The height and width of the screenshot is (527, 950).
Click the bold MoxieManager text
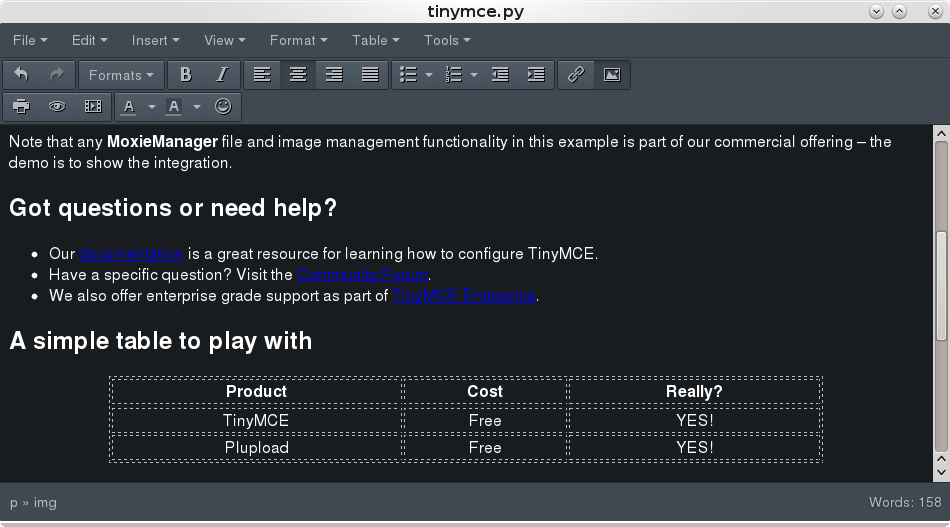pyautogui.click(x=162, y=142)
